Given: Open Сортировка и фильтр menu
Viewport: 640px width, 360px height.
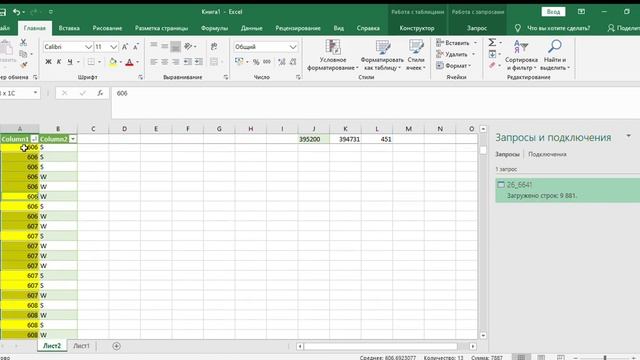Looking at the screenshot, I should 521,55.
